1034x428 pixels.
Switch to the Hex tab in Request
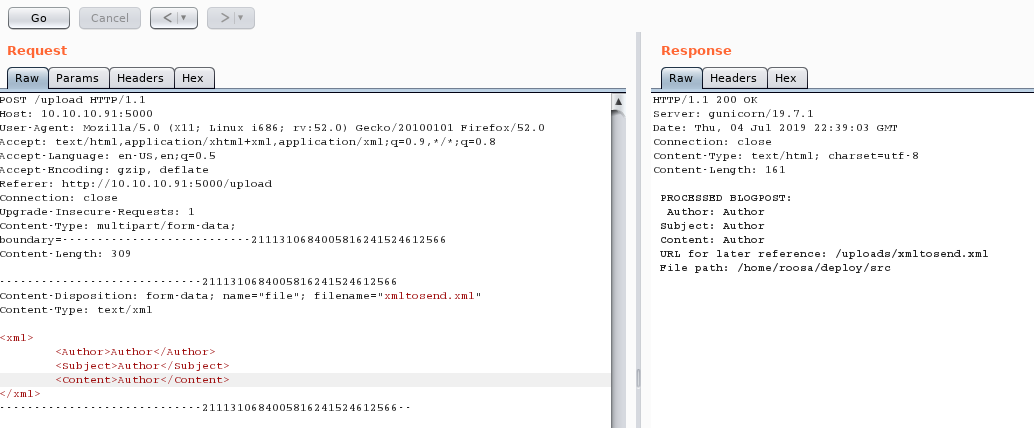193,78
